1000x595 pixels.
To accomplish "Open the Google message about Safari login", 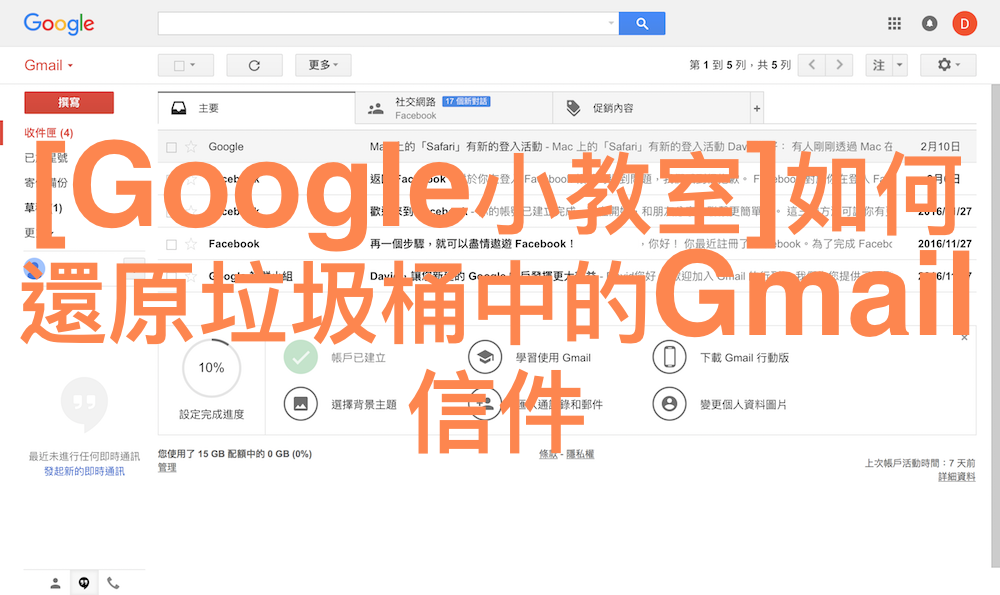I will click(567, 147).
